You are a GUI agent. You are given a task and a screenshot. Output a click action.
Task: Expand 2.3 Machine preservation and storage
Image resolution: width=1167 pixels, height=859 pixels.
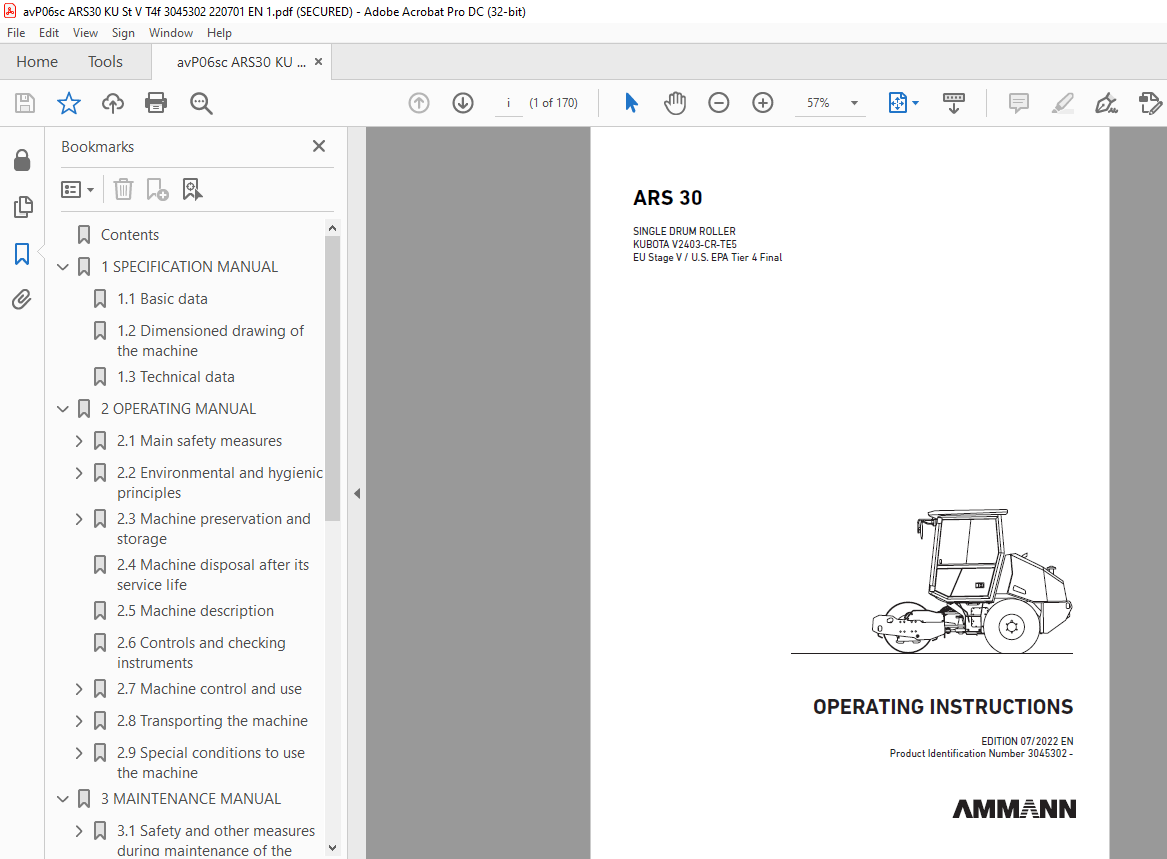tap(79, 519)
